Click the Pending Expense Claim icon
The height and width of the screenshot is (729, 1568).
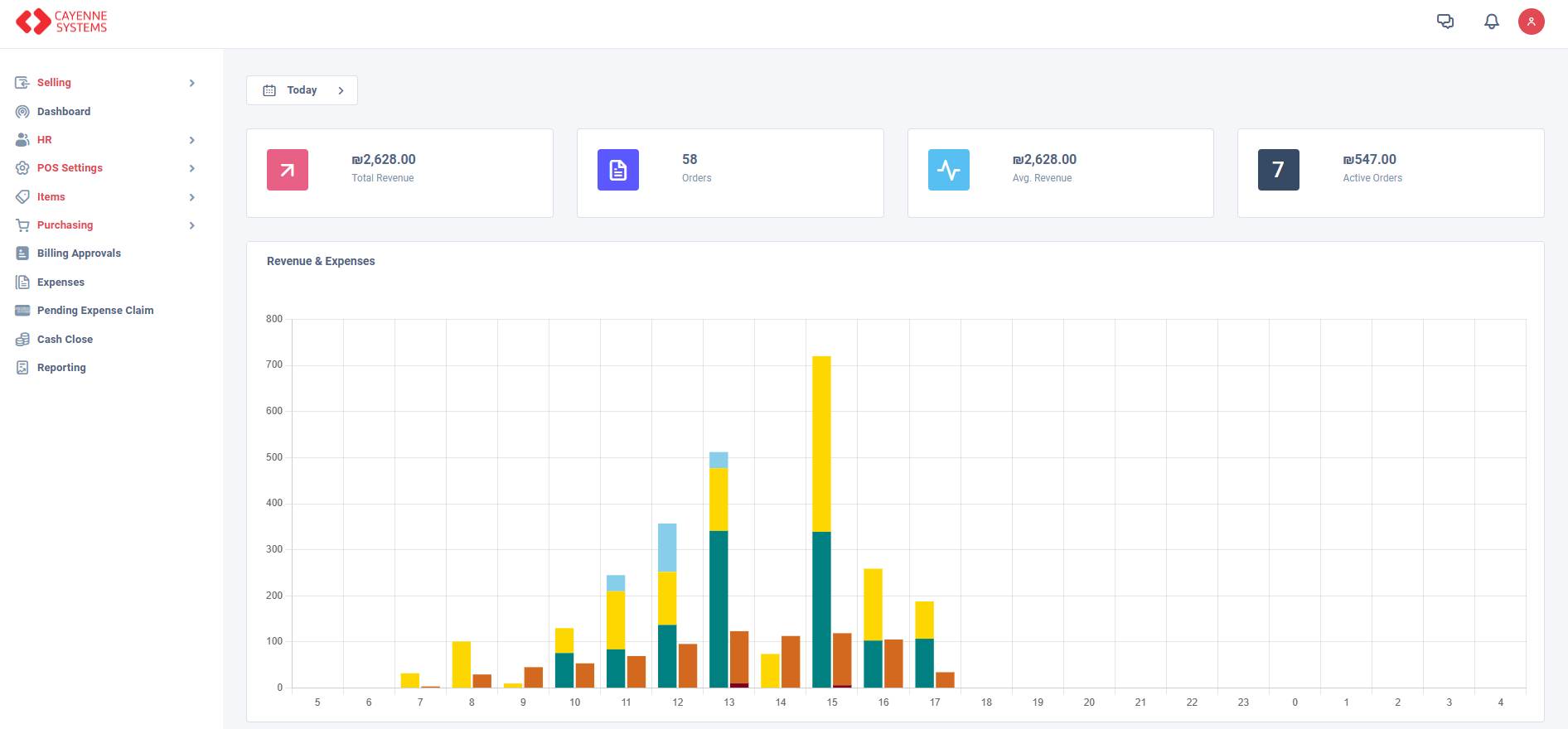(22, 311)
